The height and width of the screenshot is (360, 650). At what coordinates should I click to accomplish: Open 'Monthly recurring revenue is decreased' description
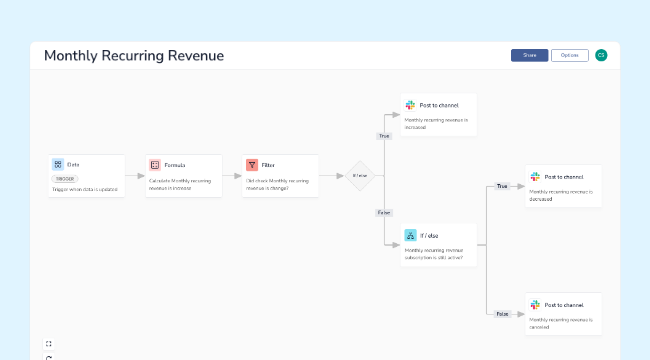[561, 195]
